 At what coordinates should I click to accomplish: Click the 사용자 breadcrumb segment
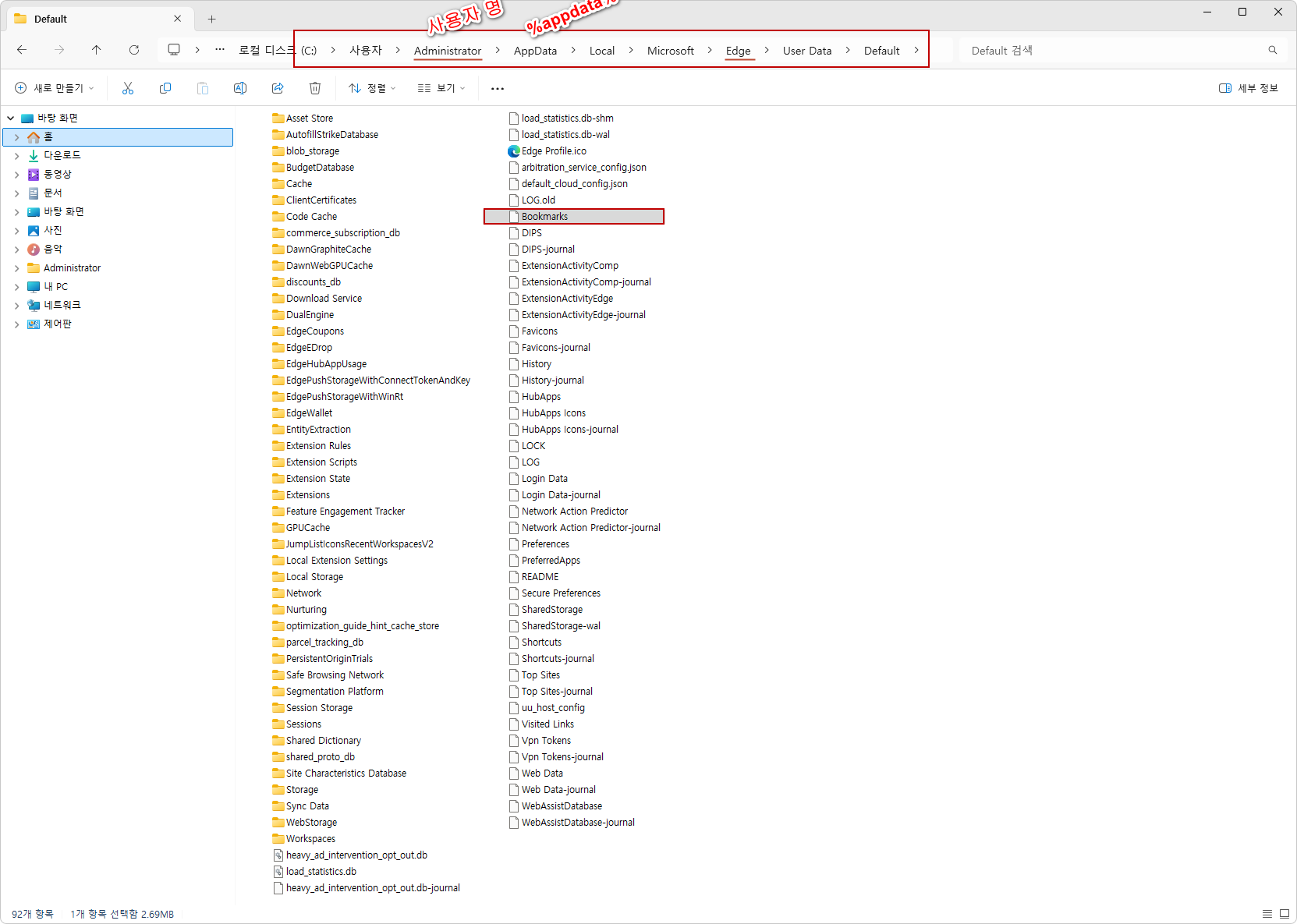pyautogui.click(x=366, y=50)
